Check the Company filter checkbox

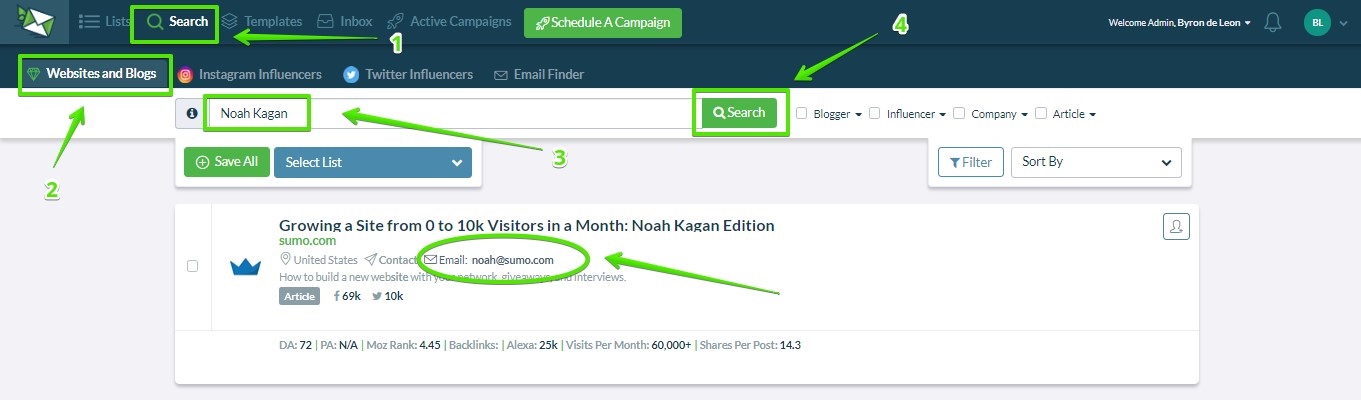(x=959, y=113)
